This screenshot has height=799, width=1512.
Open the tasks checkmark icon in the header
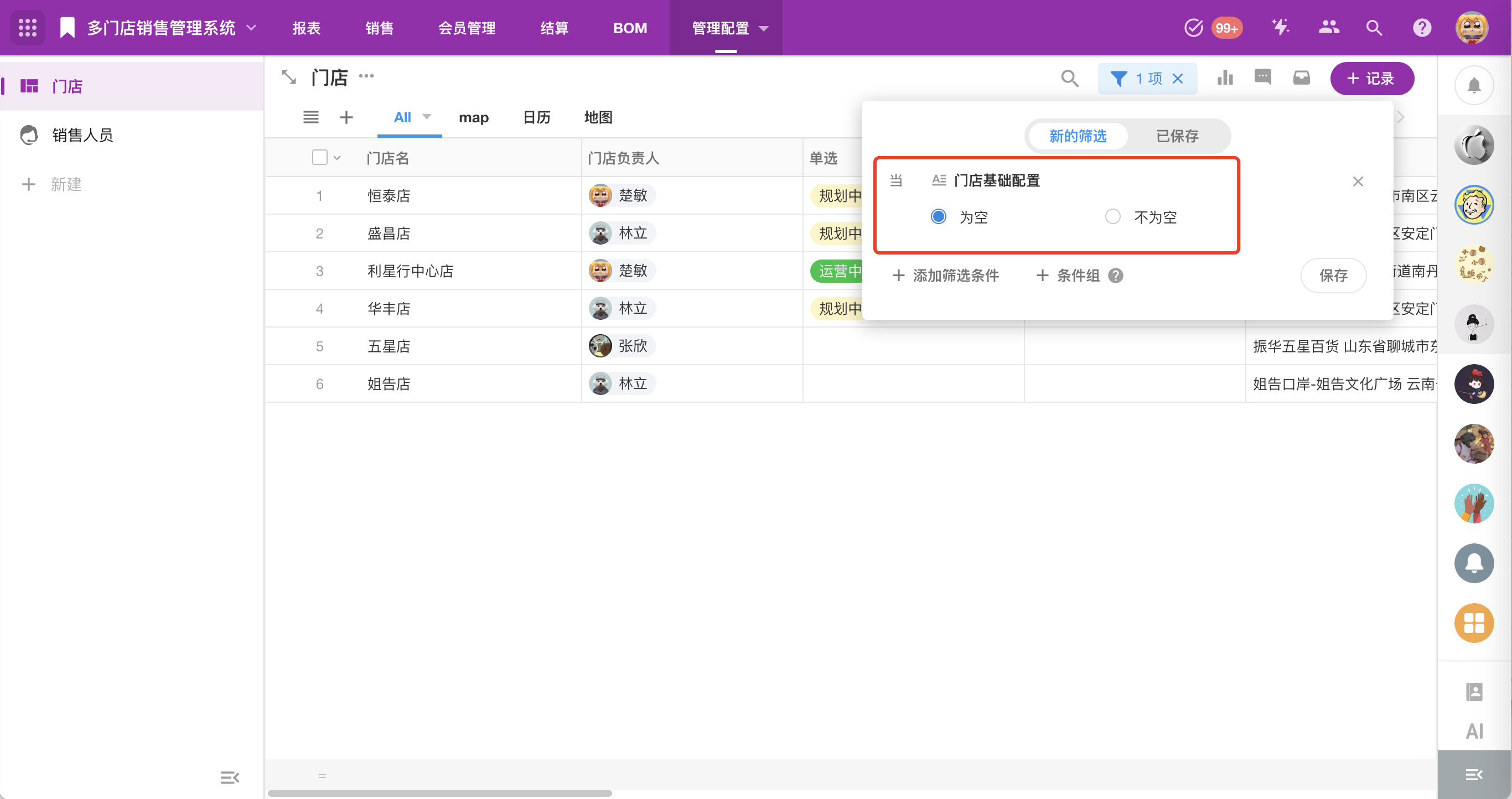[1193, 28]
